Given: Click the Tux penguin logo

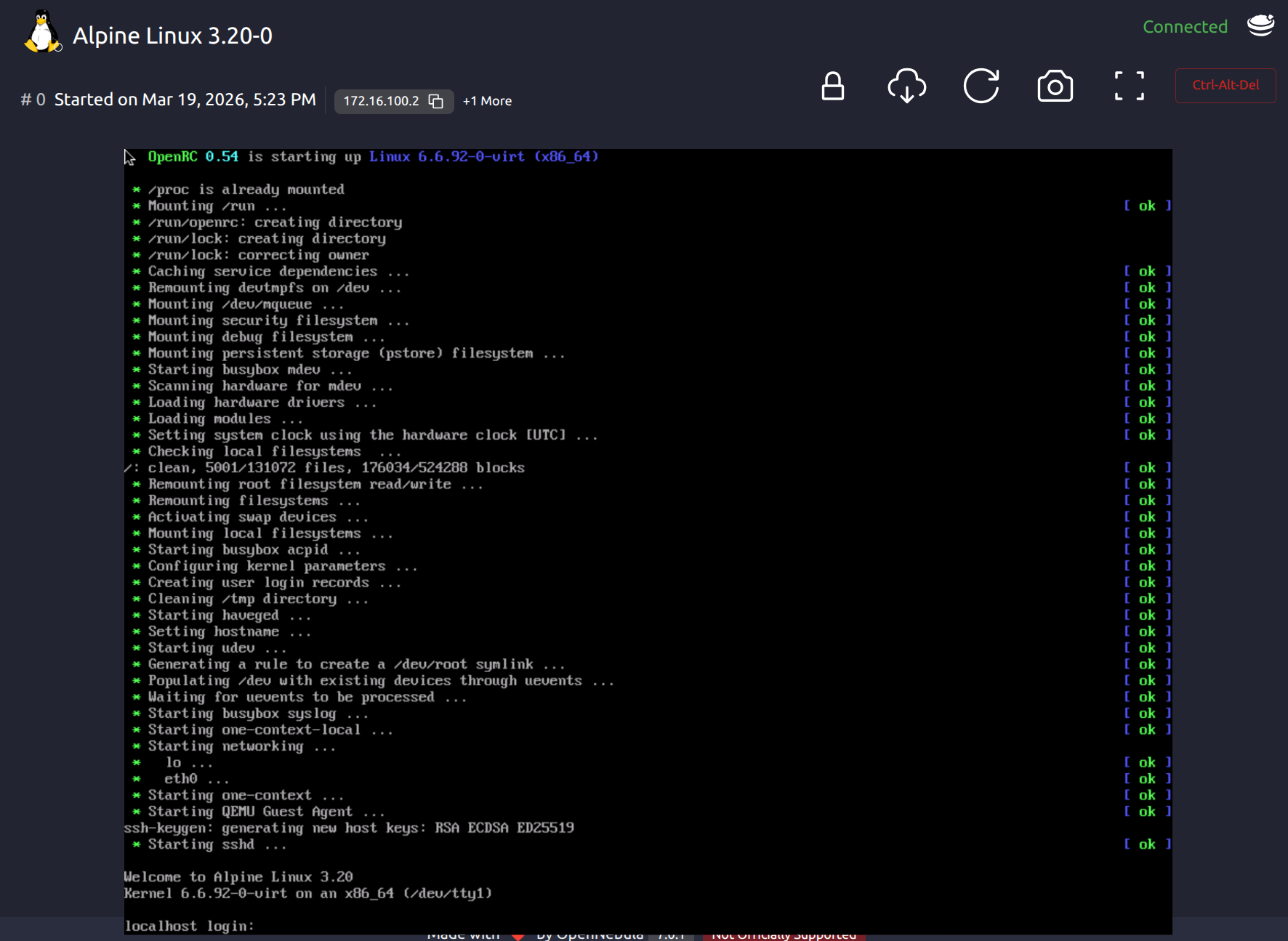Looking at the screenshot, I should tap(42, 33).
